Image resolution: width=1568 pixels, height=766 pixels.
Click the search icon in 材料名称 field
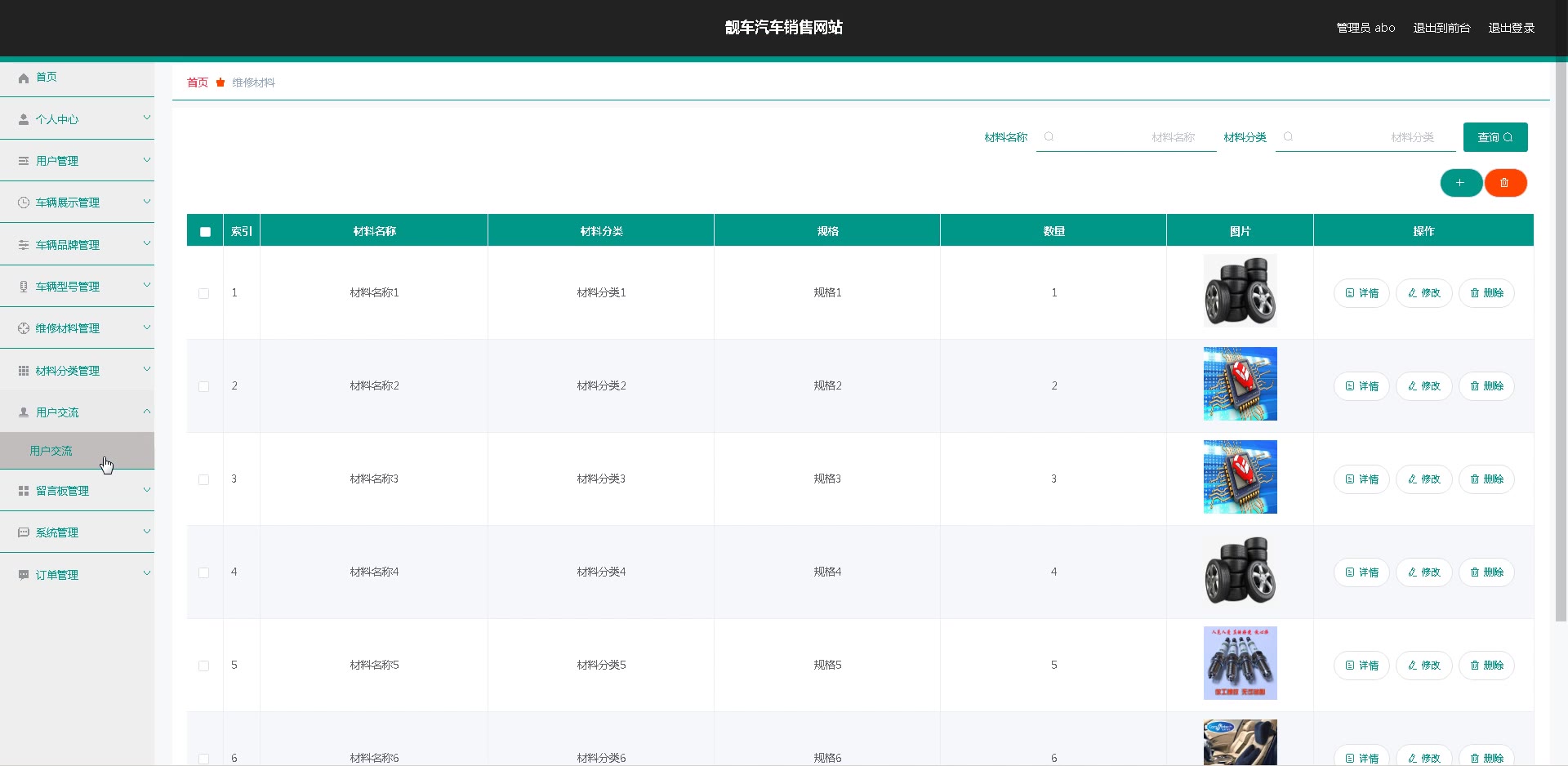1049,137
